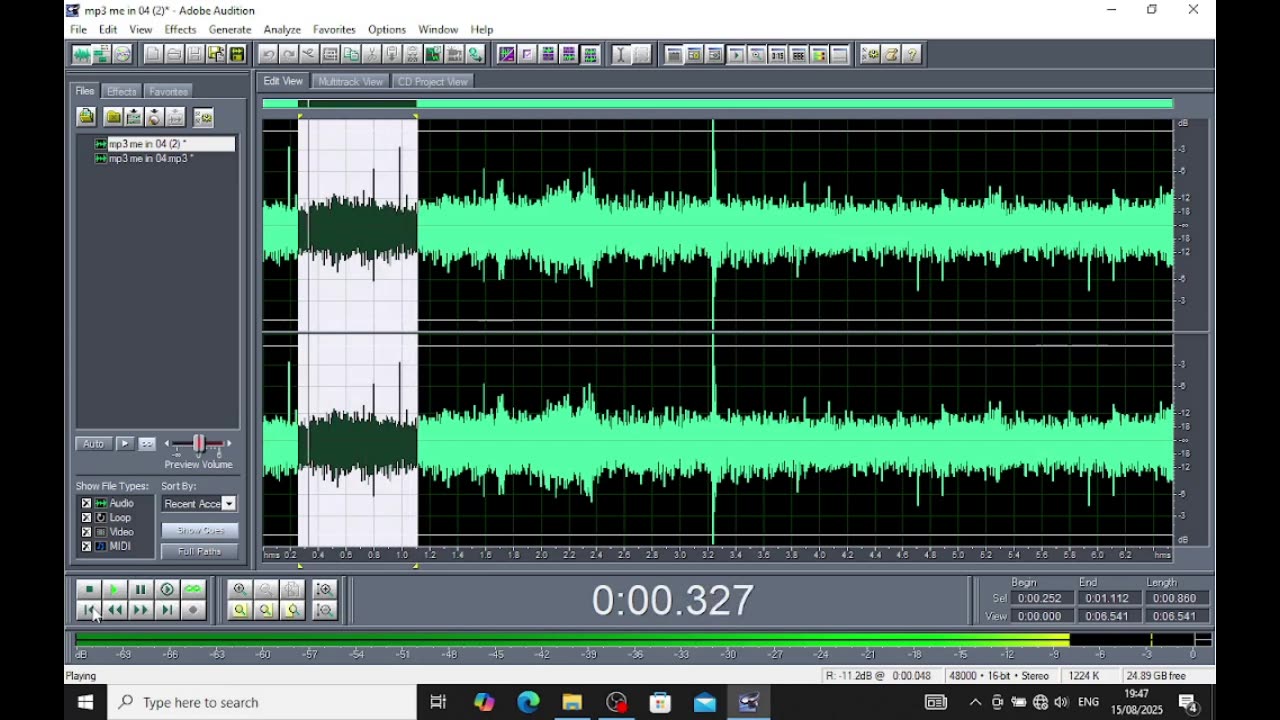The image size is (1280, 720).
Task: Click the Fast Forward transport button
Action: (x=140, y=610)
